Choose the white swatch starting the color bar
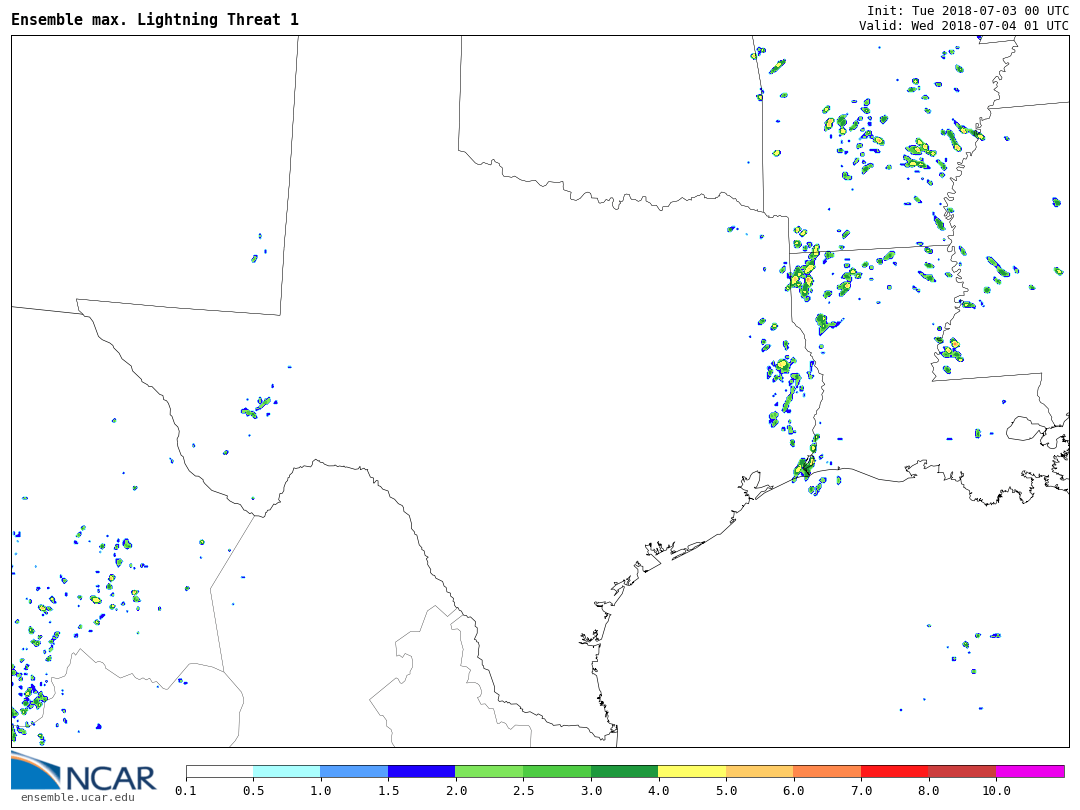 220,771
